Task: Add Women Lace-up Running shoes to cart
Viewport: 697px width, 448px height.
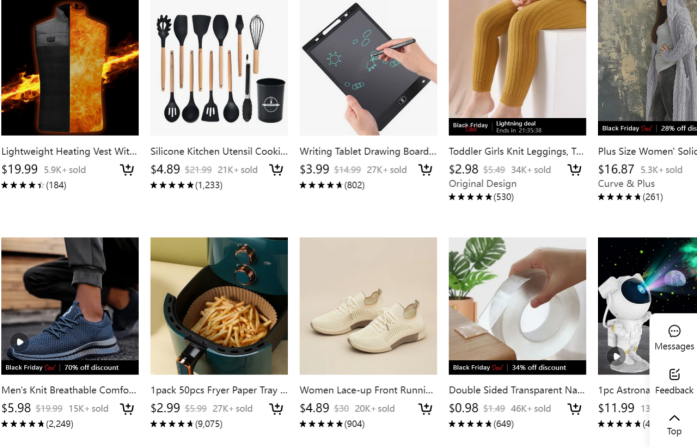Action: (425, 408)
